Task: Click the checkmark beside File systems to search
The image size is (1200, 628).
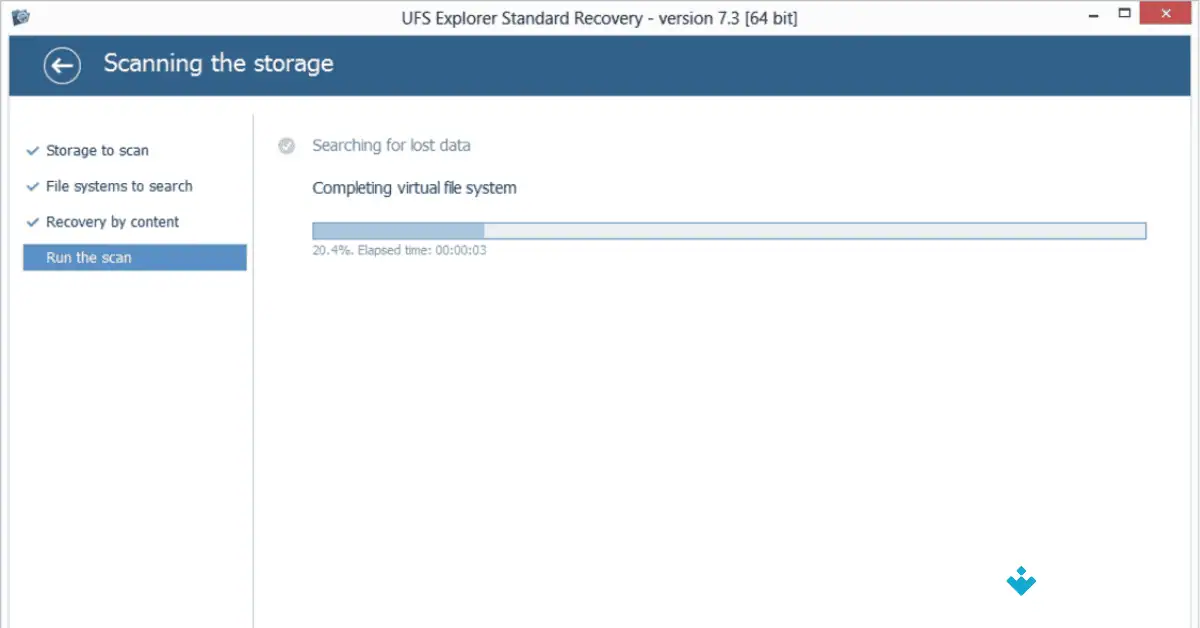Action: pyautogui.click(x=31, y=186)
